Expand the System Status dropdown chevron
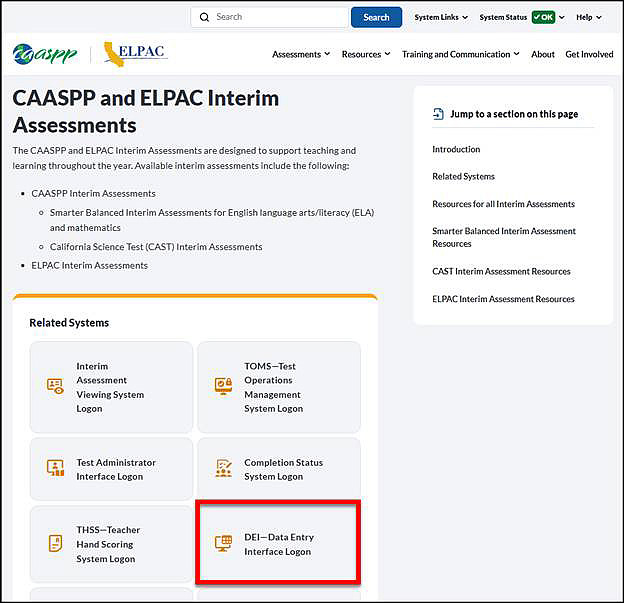 (x=562, y=17)
